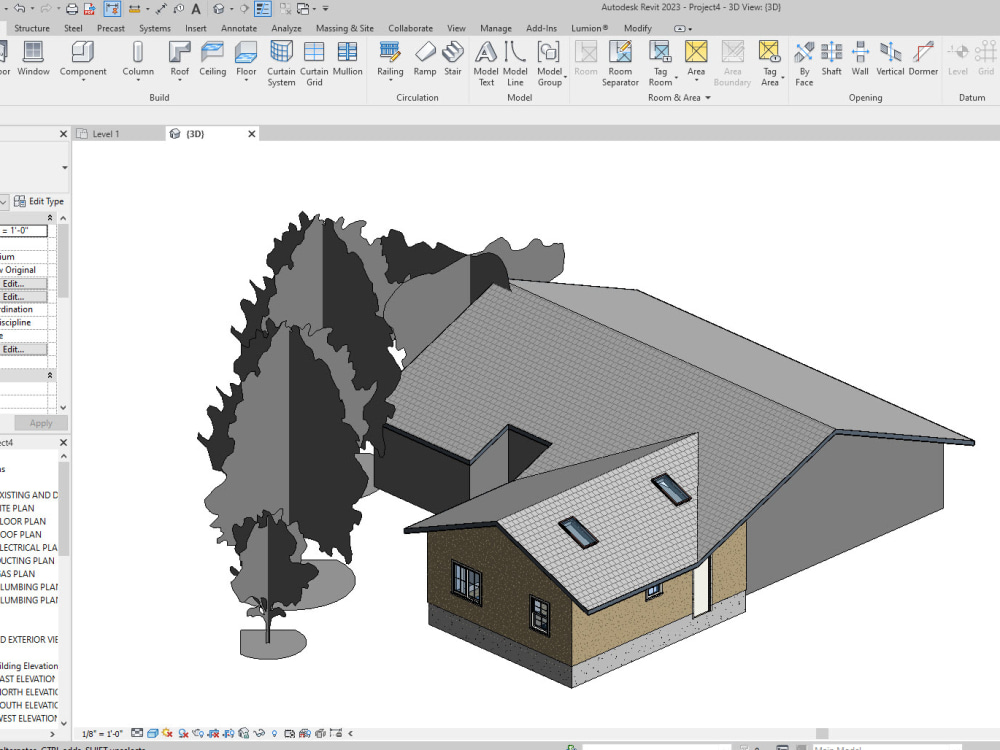Enable Reveal Hidden Elements
Screen dimensions: 1000x750
coord(275,733)
